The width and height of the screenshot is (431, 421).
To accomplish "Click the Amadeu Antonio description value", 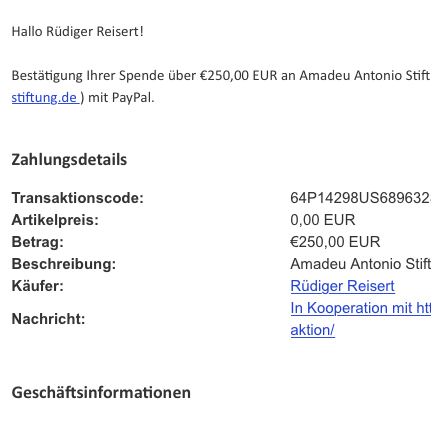I will pos(361,264).
